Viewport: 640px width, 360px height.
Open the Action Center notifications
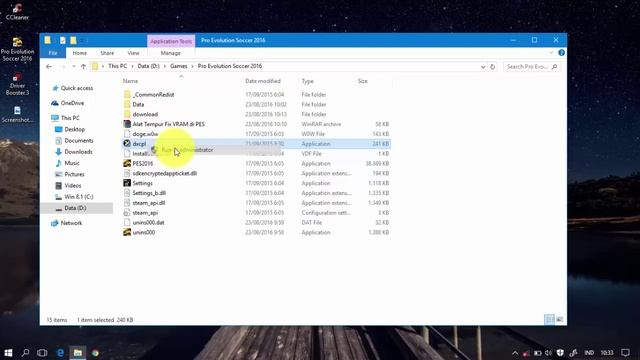[625, 353]
